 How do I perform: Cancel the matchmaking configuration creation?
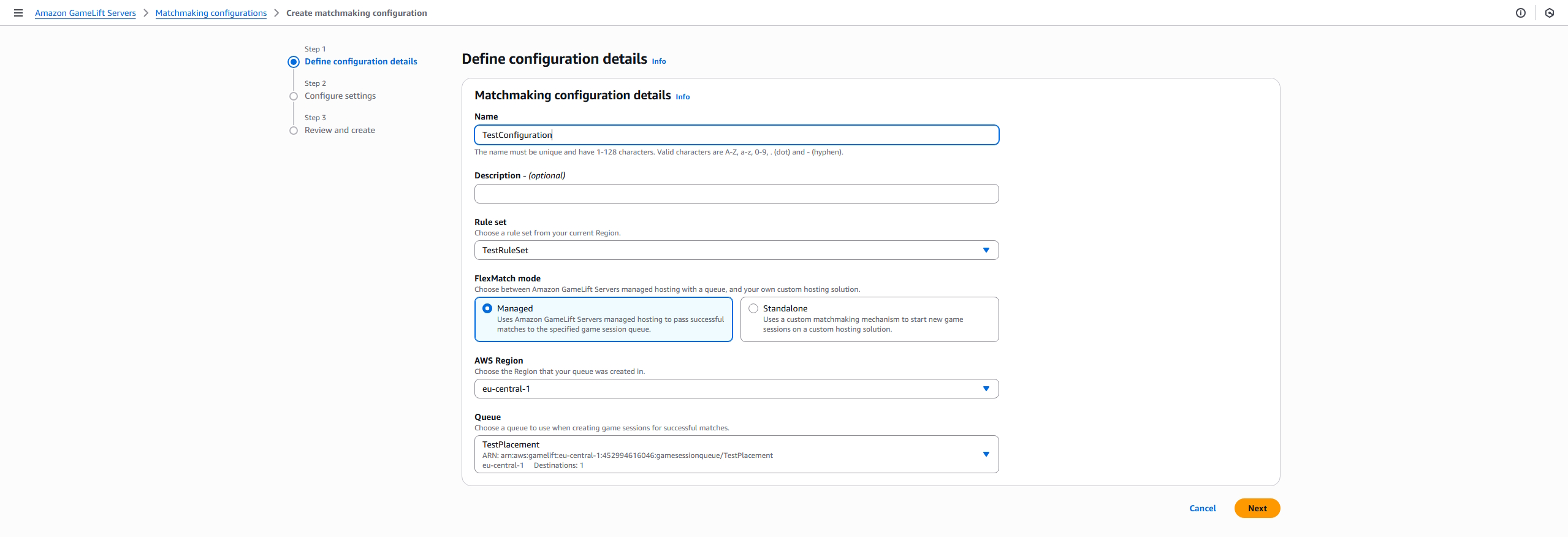coord(1202,508)
